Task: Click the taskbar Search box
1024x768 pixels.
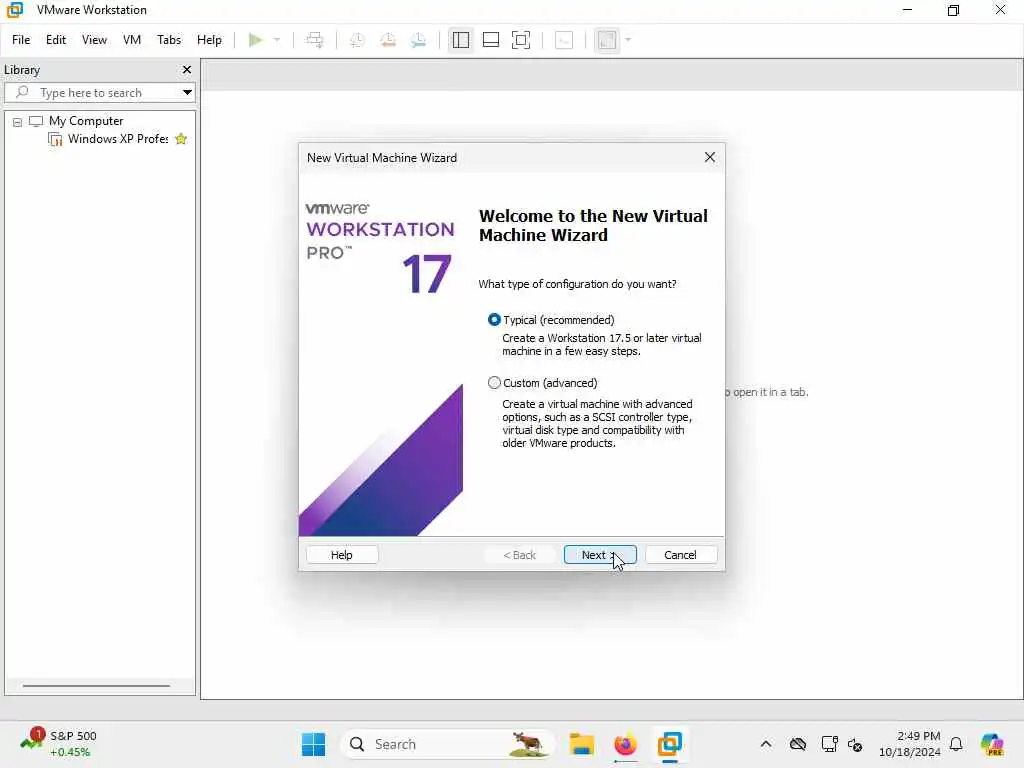Action: tap(447, 744)
